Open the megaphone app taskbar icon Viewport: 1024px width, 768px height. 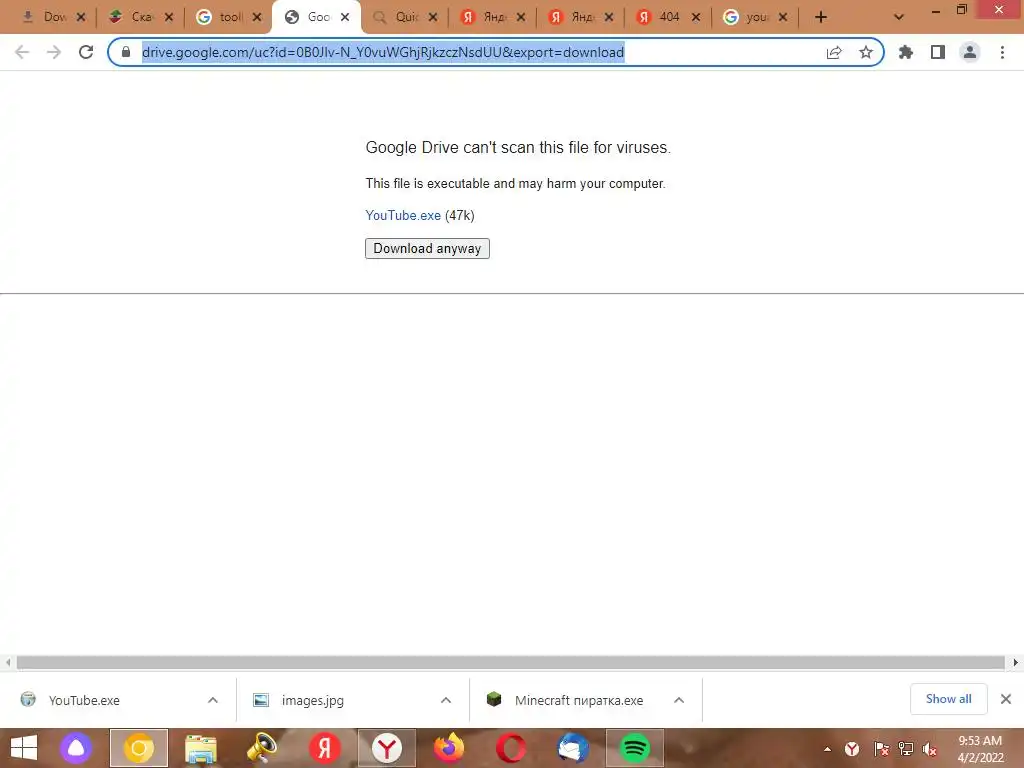[x=262, y=748]
